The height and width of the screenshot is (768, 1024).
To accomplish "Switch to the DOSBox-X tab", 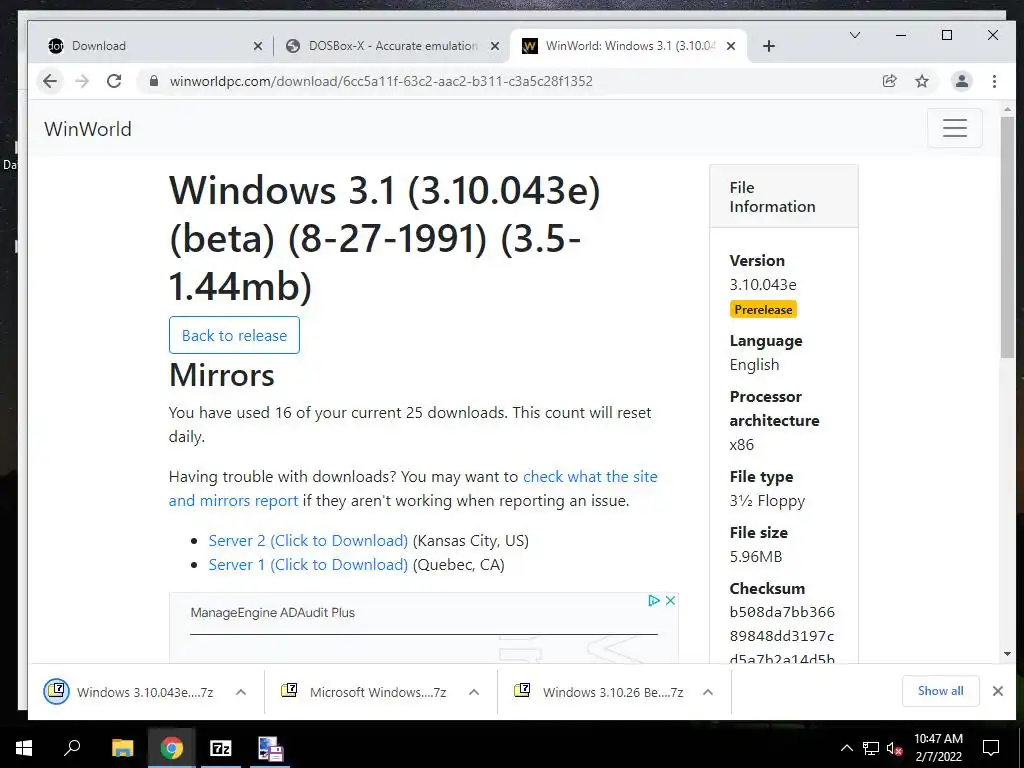I will click(392, 46).
